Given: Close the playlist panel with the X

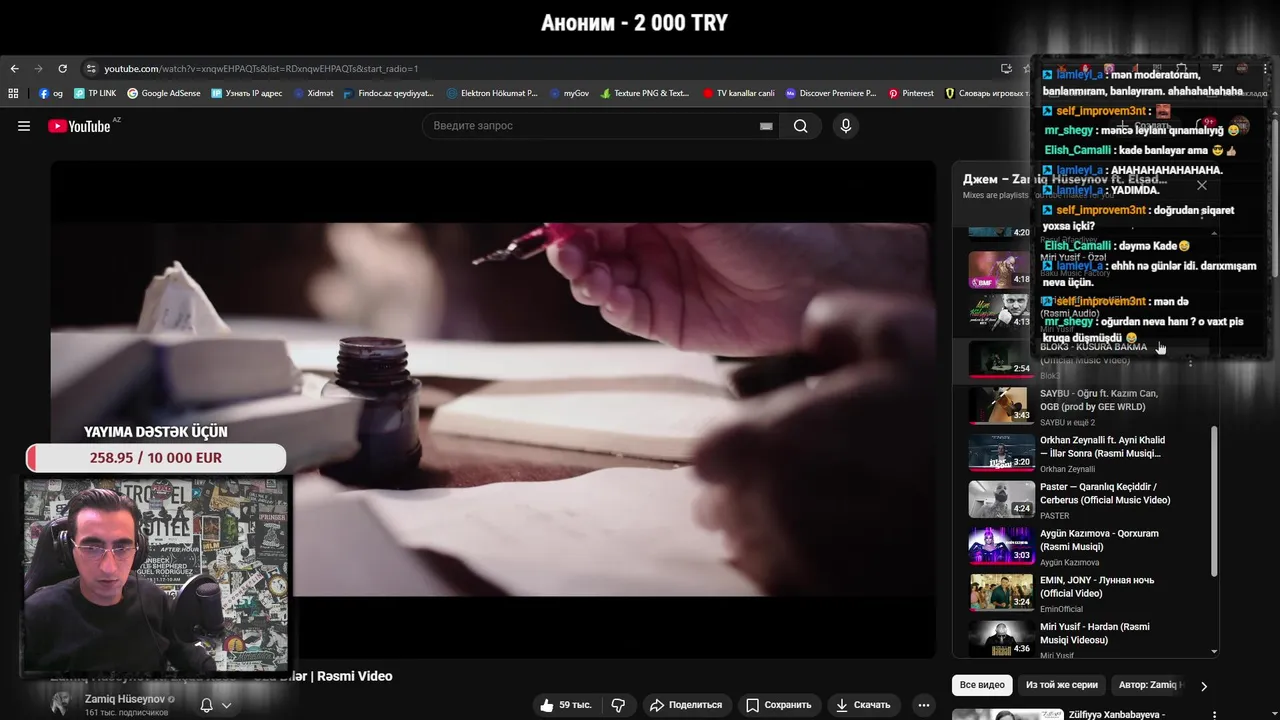Looking at the screenshot, I should (1202, 185).
